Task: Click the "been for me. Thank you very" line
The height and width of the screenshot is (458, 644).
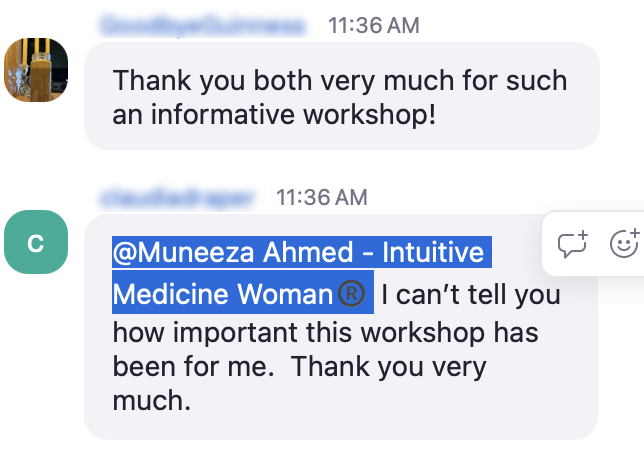Action: click(299, 366)
